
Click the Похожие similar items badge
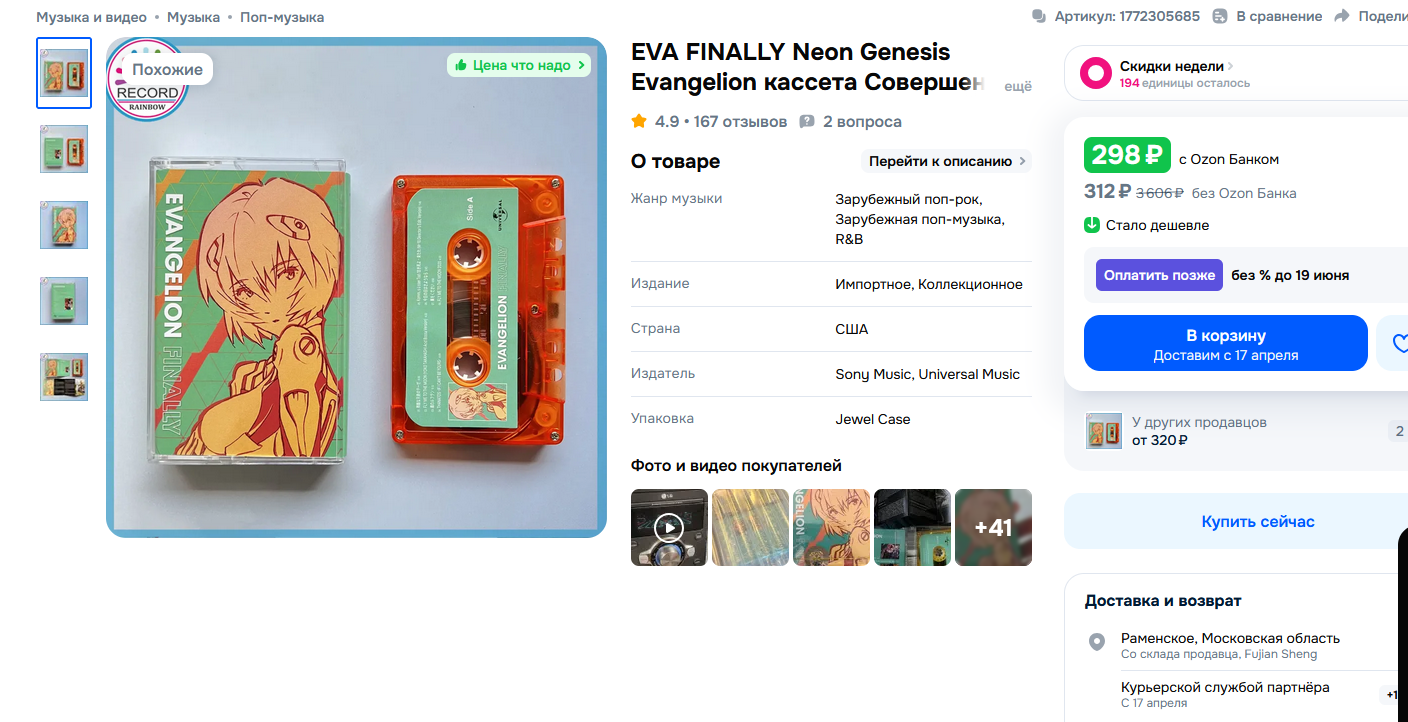167,69
